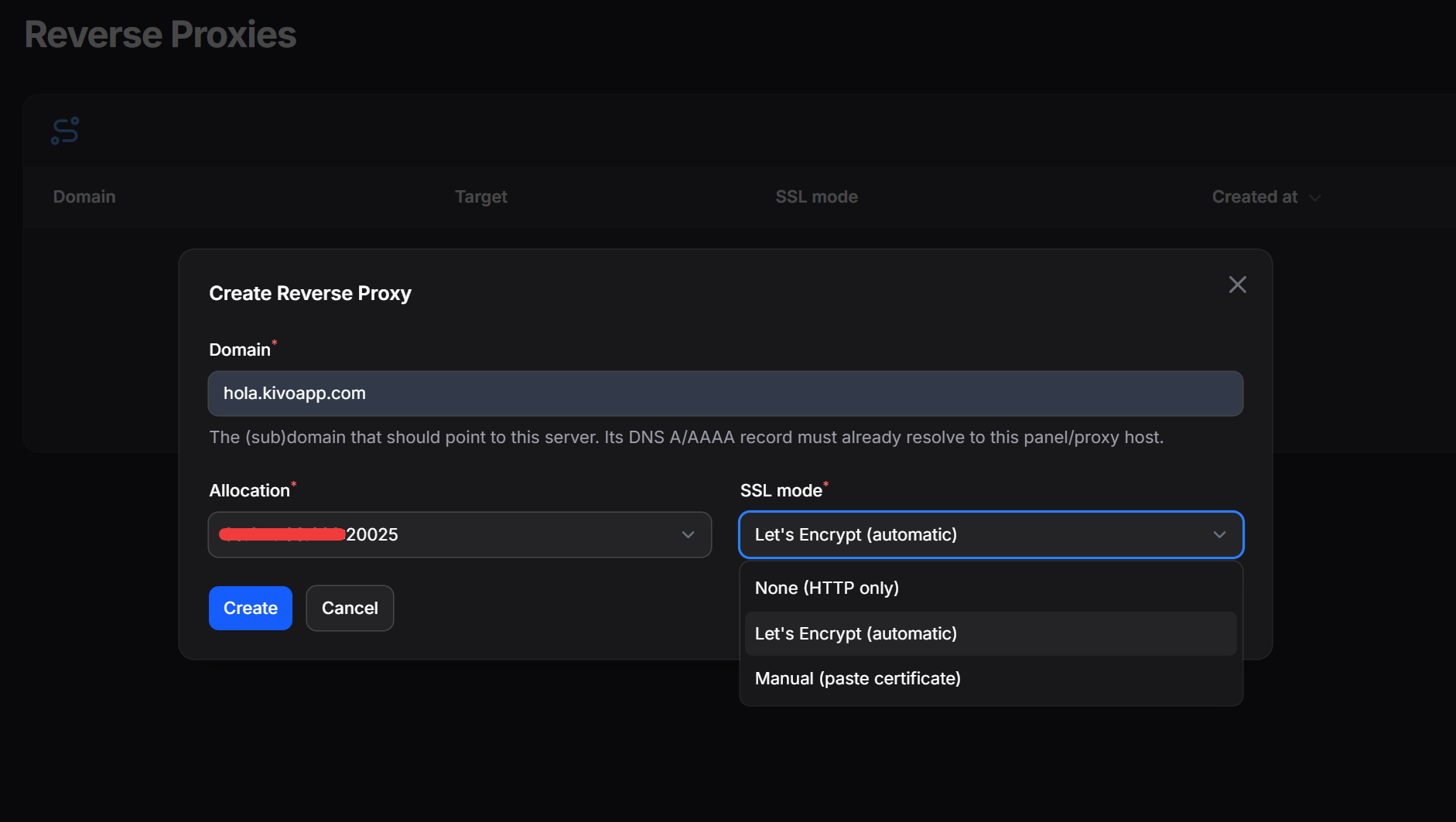Click the Cancel button
Viewport: 1456px width, 822px height.
[x=350, y=608]
